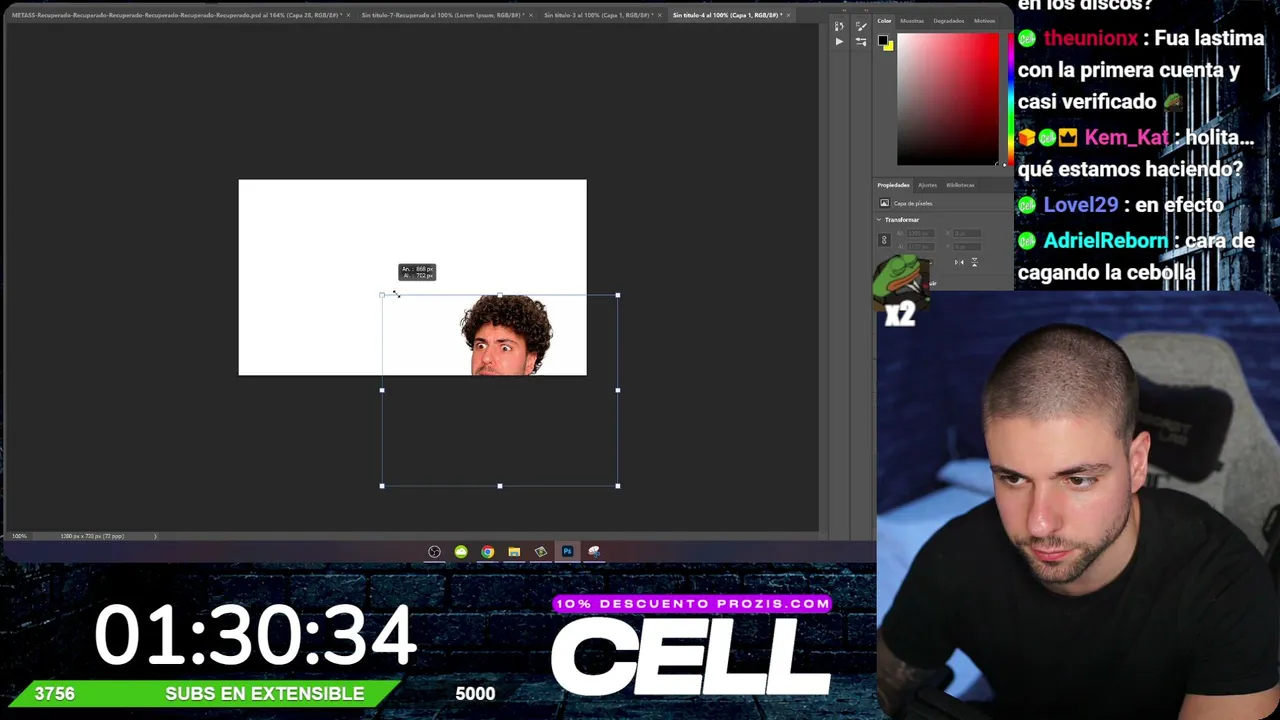Close the METASS-Recuperado document tab
Image resolution: width=1280 pixels, height=720 pixels.
(349, 15)
